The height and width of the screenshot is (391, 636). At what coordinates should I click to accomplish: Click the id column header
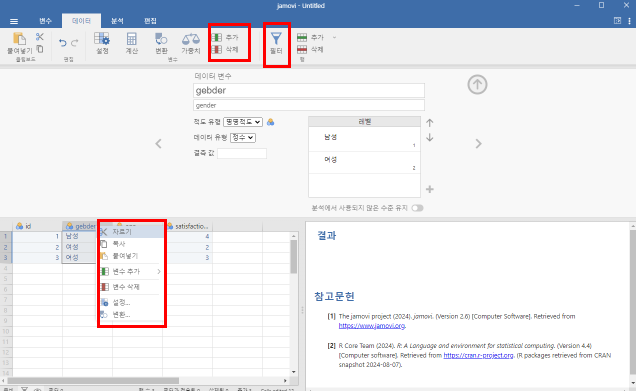37,226
